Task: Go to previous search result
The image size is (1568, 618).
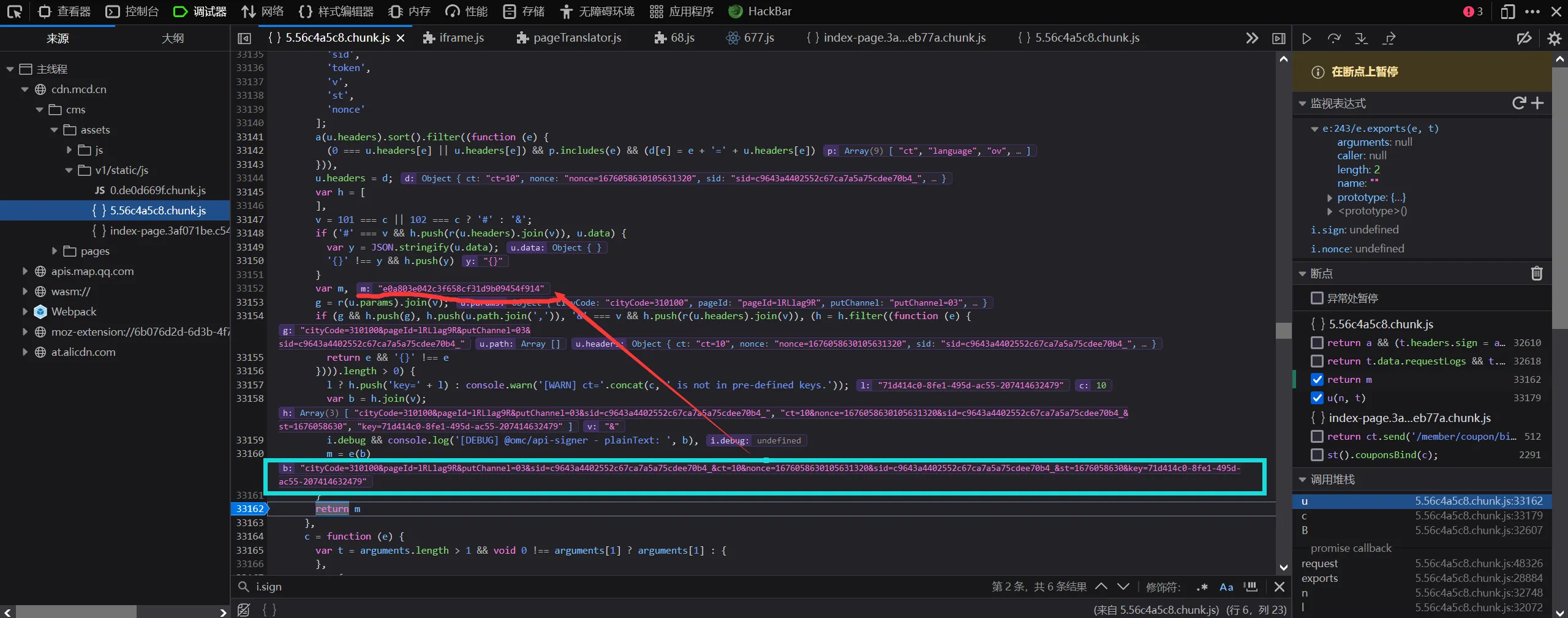Action: [1101, 586]
